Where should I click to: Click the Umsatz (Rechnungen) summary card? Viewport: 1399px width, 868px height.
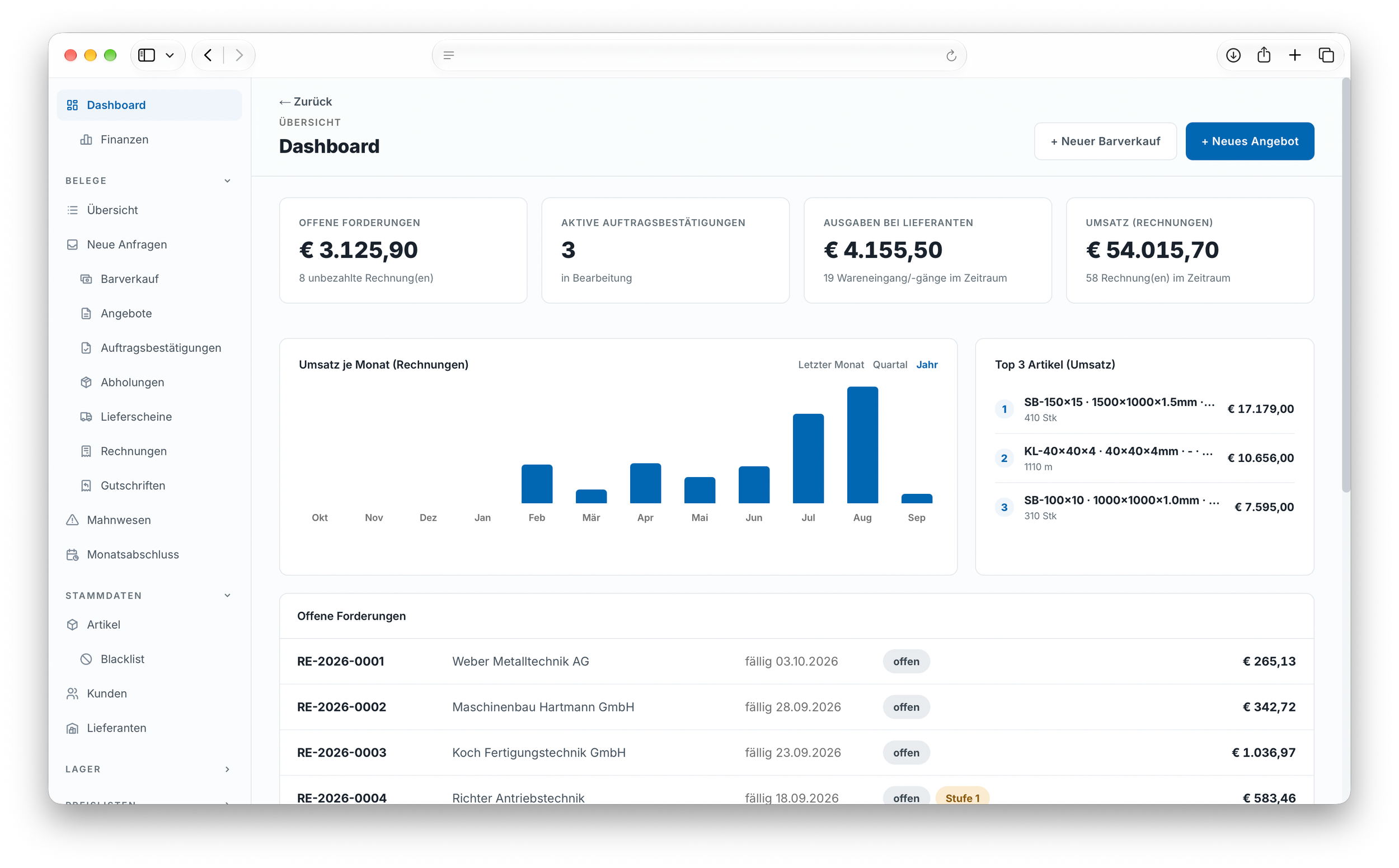(x=1189, y=251)
